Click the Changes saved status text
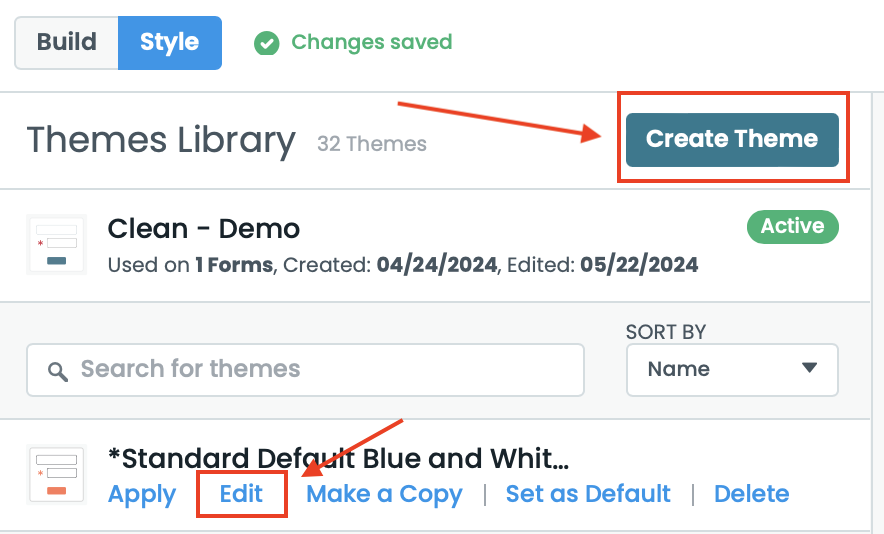This screenshot has width=884, height=534. click(x=372, y=43)
